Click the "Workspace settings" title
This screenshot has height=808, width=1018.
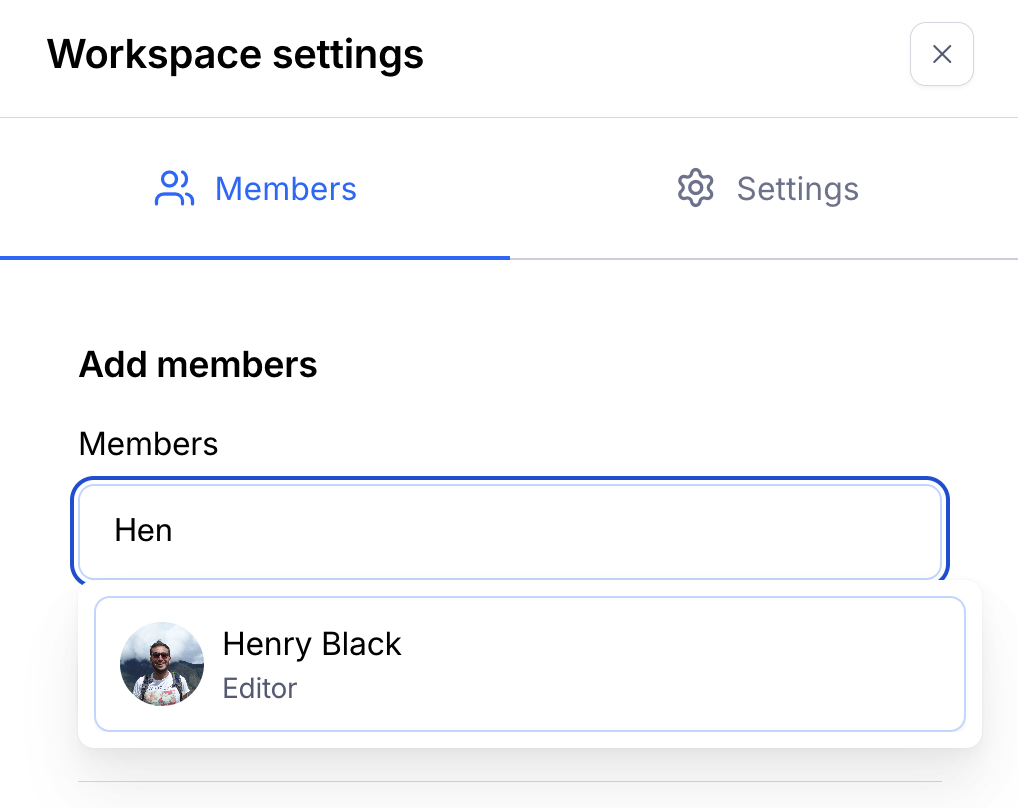[x=235, y=54]
